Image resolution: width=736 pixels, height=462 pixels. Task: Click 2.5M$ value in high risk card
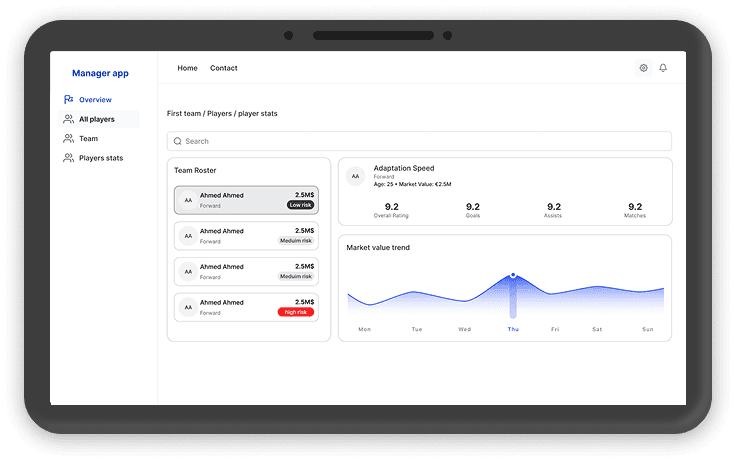tap(305, 302)
